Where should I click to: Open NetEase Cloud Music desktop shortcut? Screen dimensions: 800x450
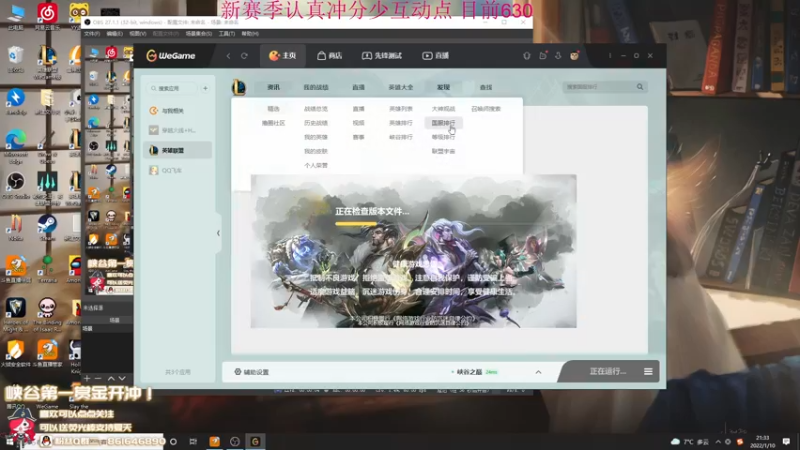tap(47, 16)
